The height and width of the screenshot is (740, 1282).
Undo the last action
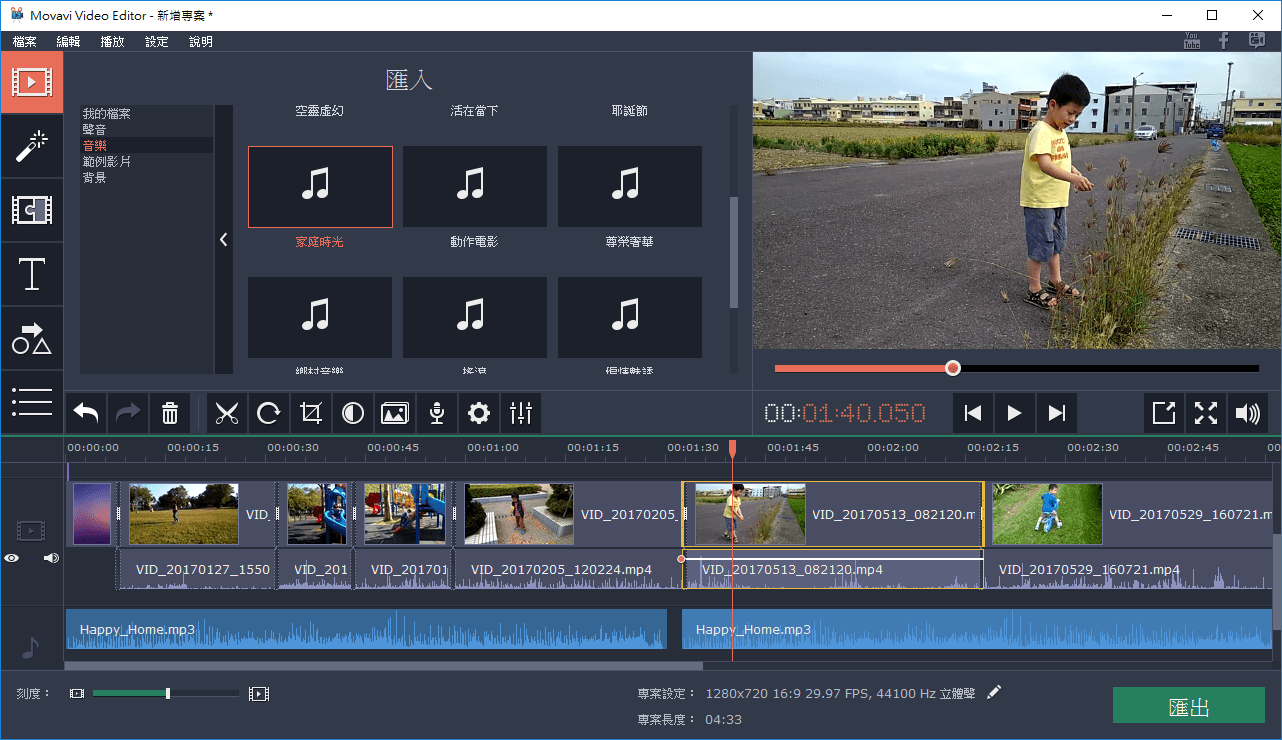(x=85, y=412)
